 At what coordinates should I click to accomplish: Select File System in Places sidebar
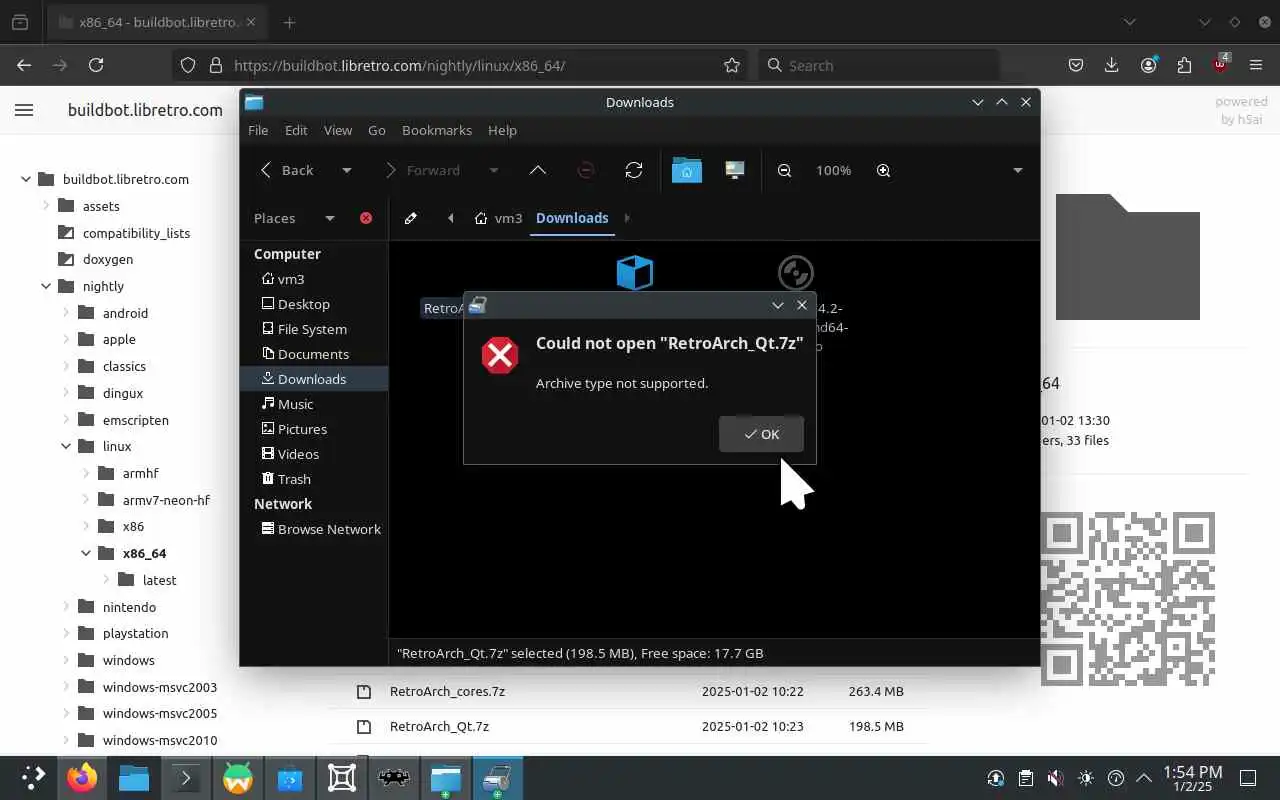coord(313,329)
